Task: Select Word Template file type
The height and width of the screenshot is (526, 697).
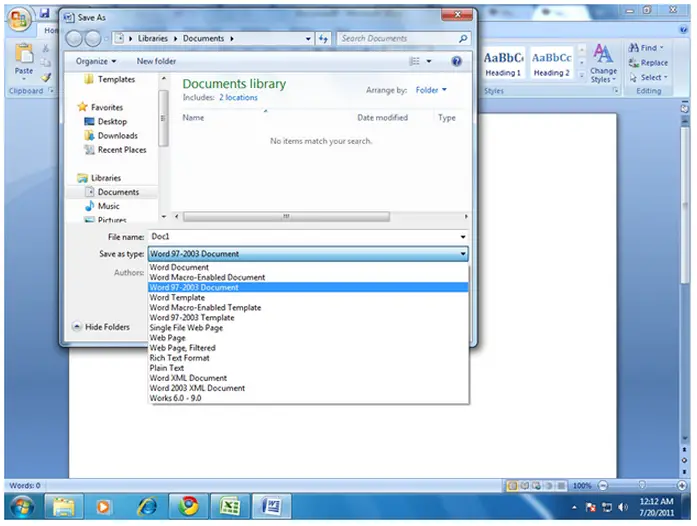Action: 308,297
